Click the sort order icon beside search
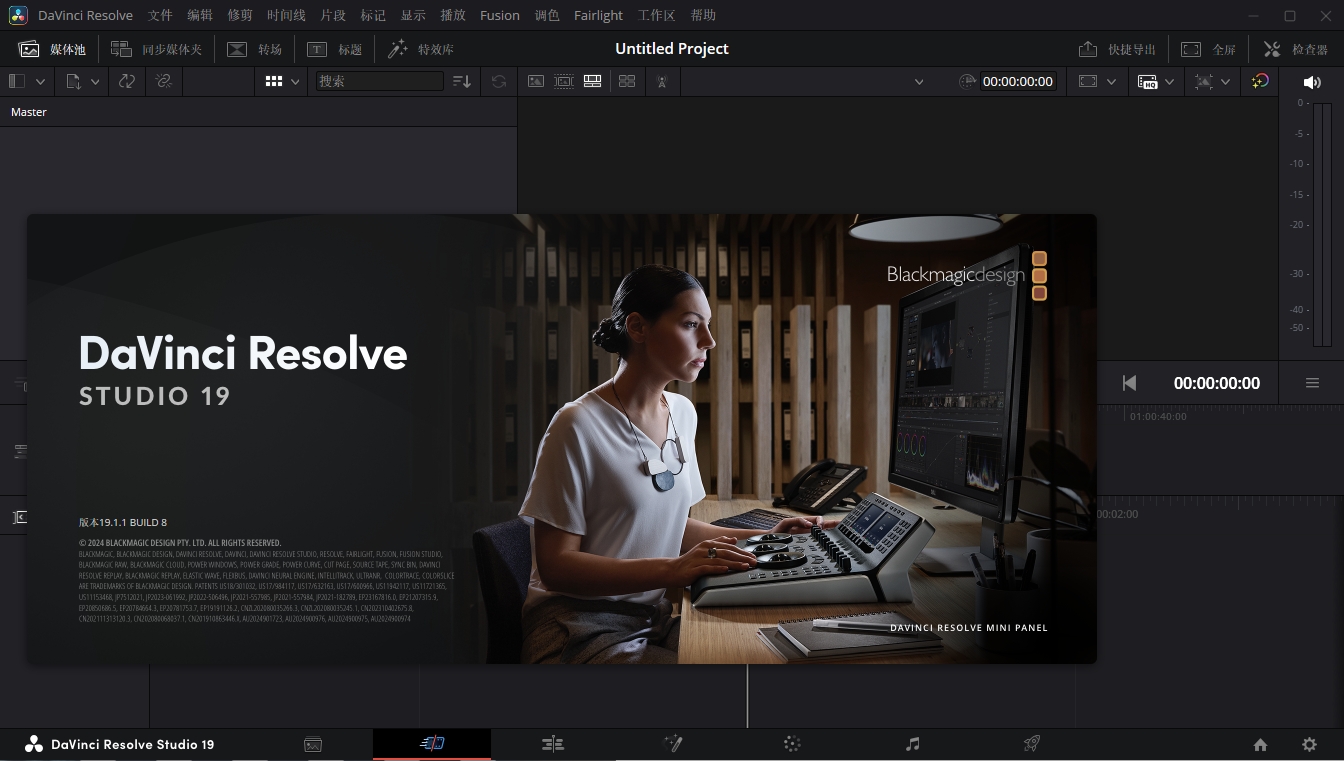Screen dimensions: 1344x761 coord(461,81)
